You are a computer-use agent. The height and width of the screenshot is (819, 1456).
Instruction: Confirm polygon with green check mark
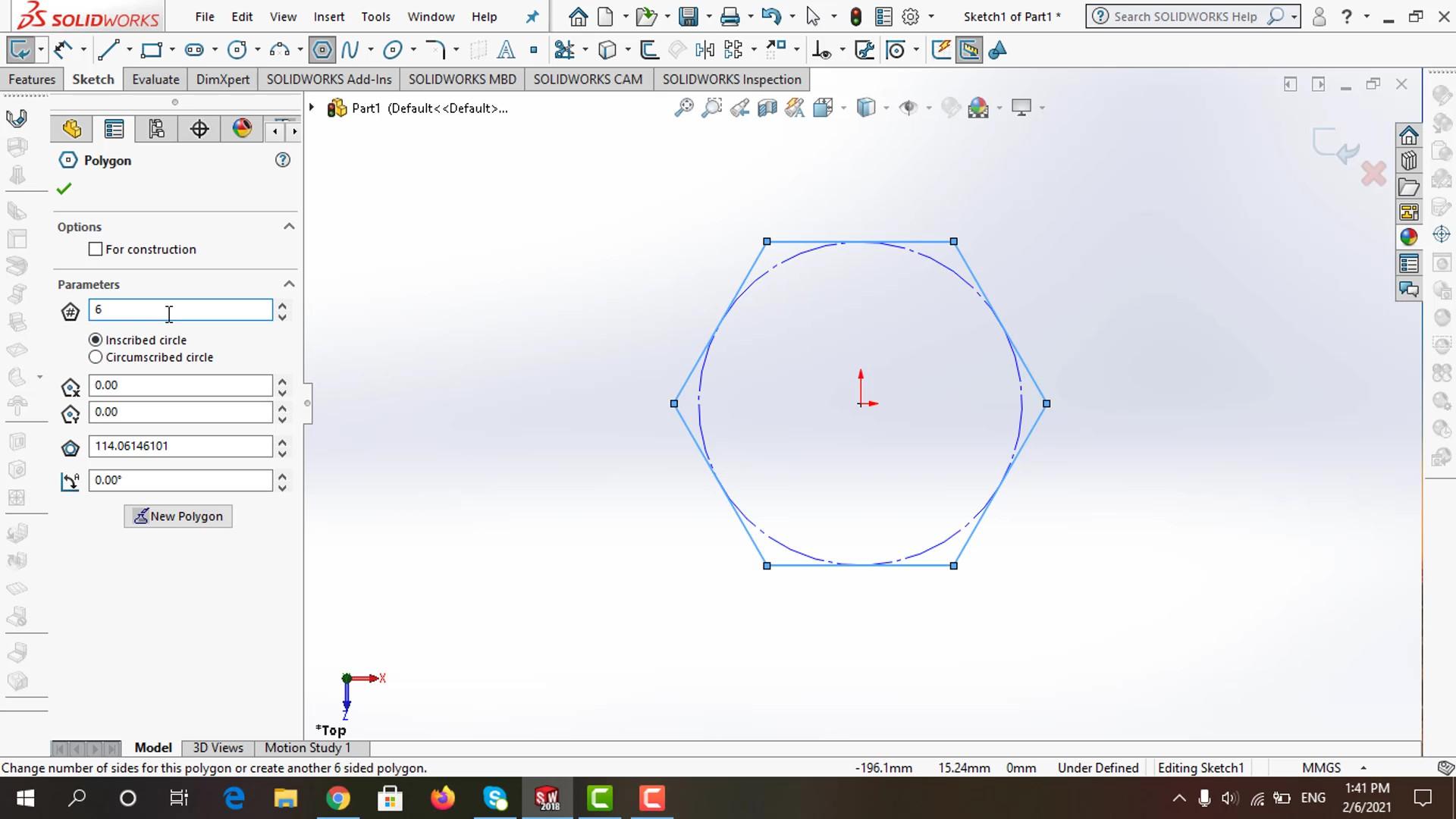pyautogui.click(x=64, y=188)
